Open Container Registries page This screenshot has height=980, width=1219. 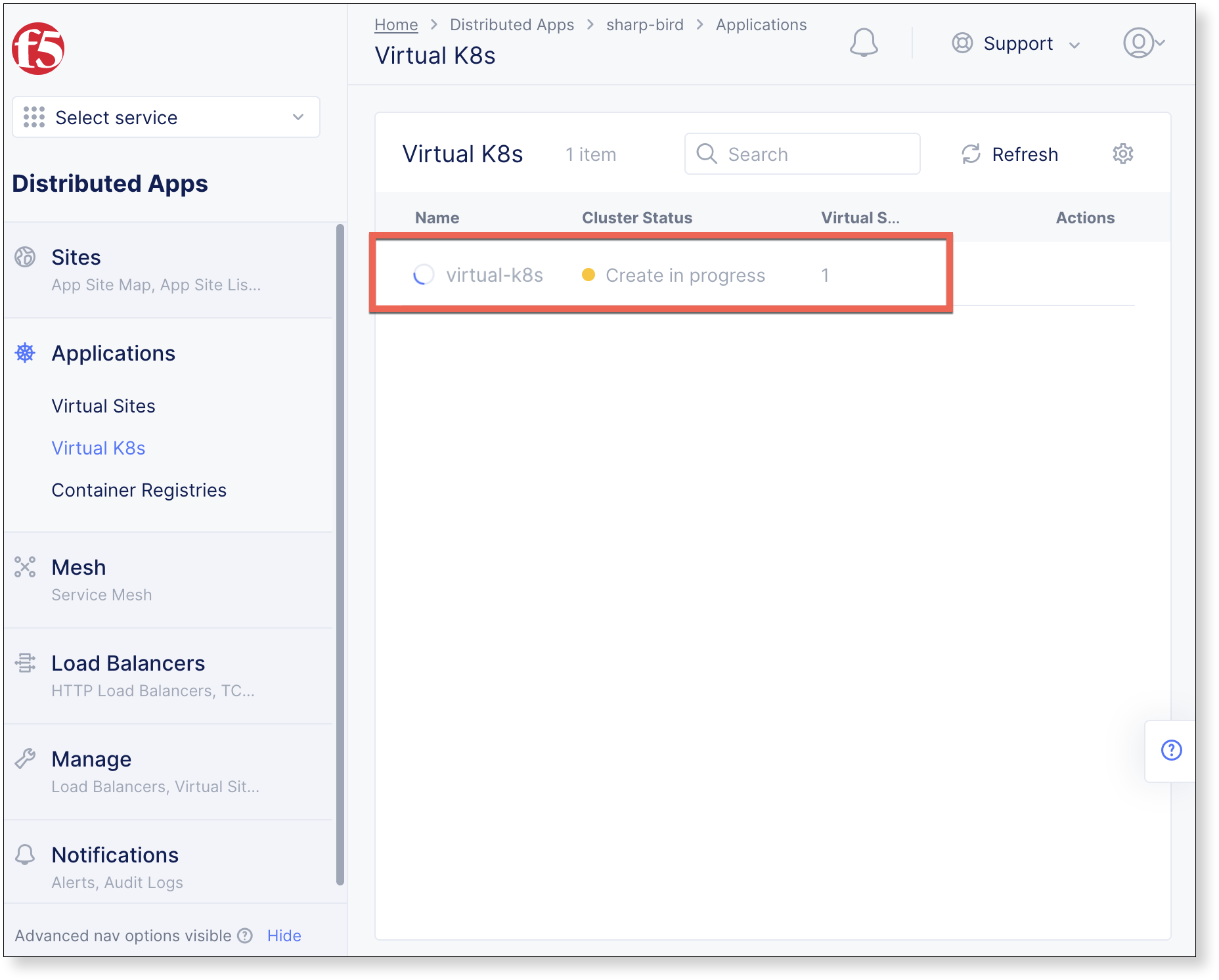tap(139, 490)
